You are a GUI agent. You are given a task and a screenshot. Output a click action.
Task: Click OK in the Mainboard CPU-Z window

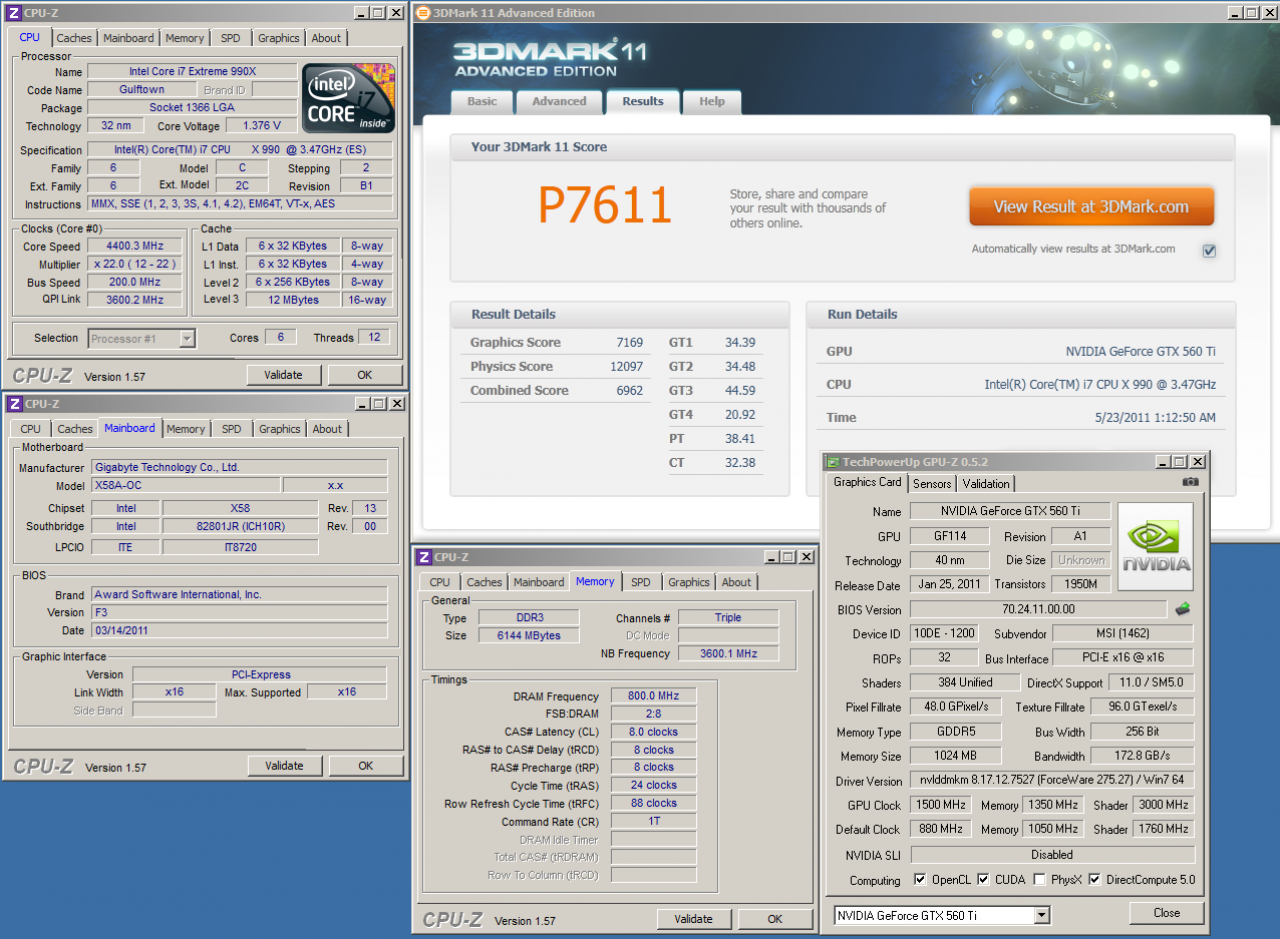pyautogui.click(x=365, y=766)
